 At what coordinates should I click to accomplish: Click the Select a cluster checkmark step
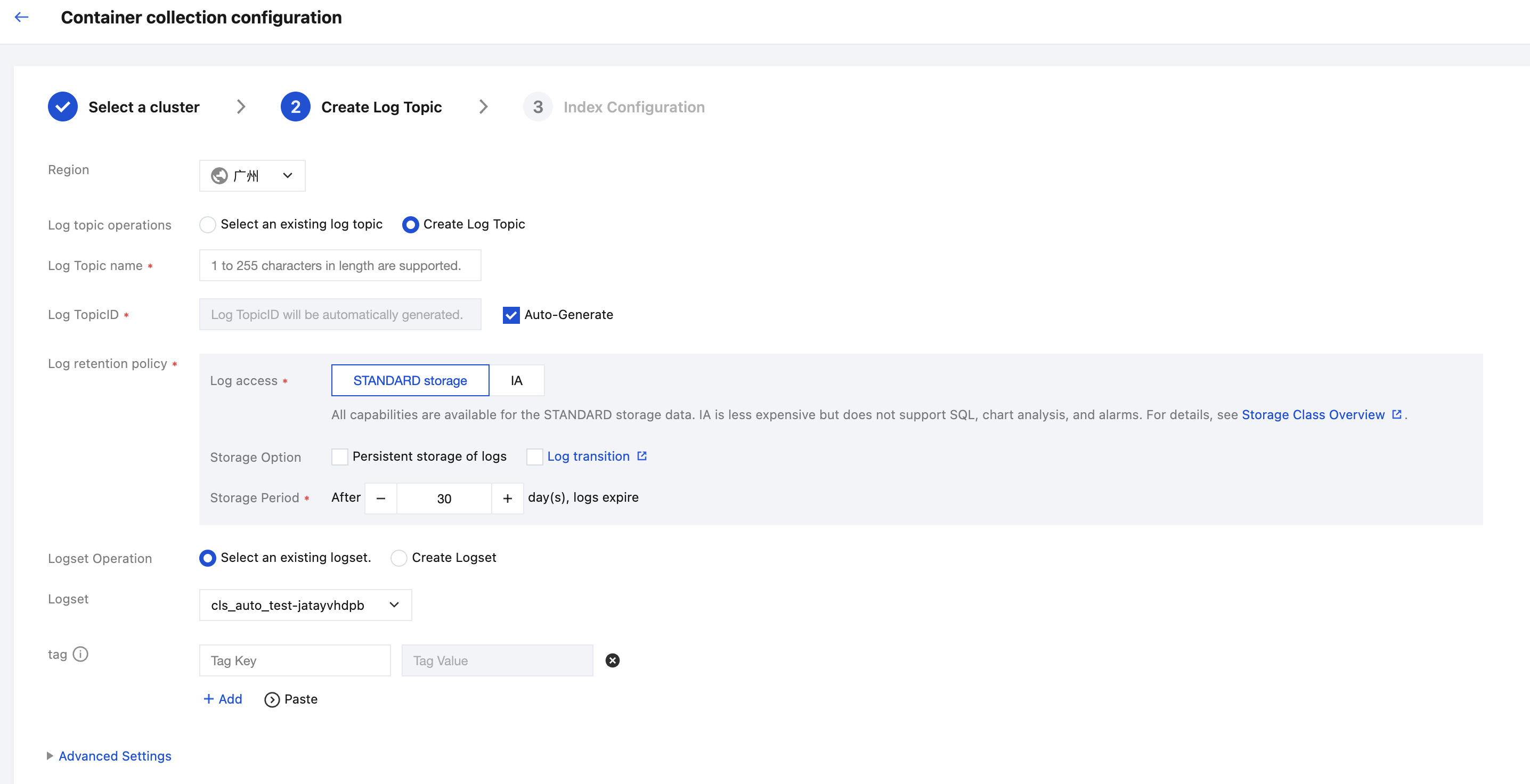tap(62, 107)
